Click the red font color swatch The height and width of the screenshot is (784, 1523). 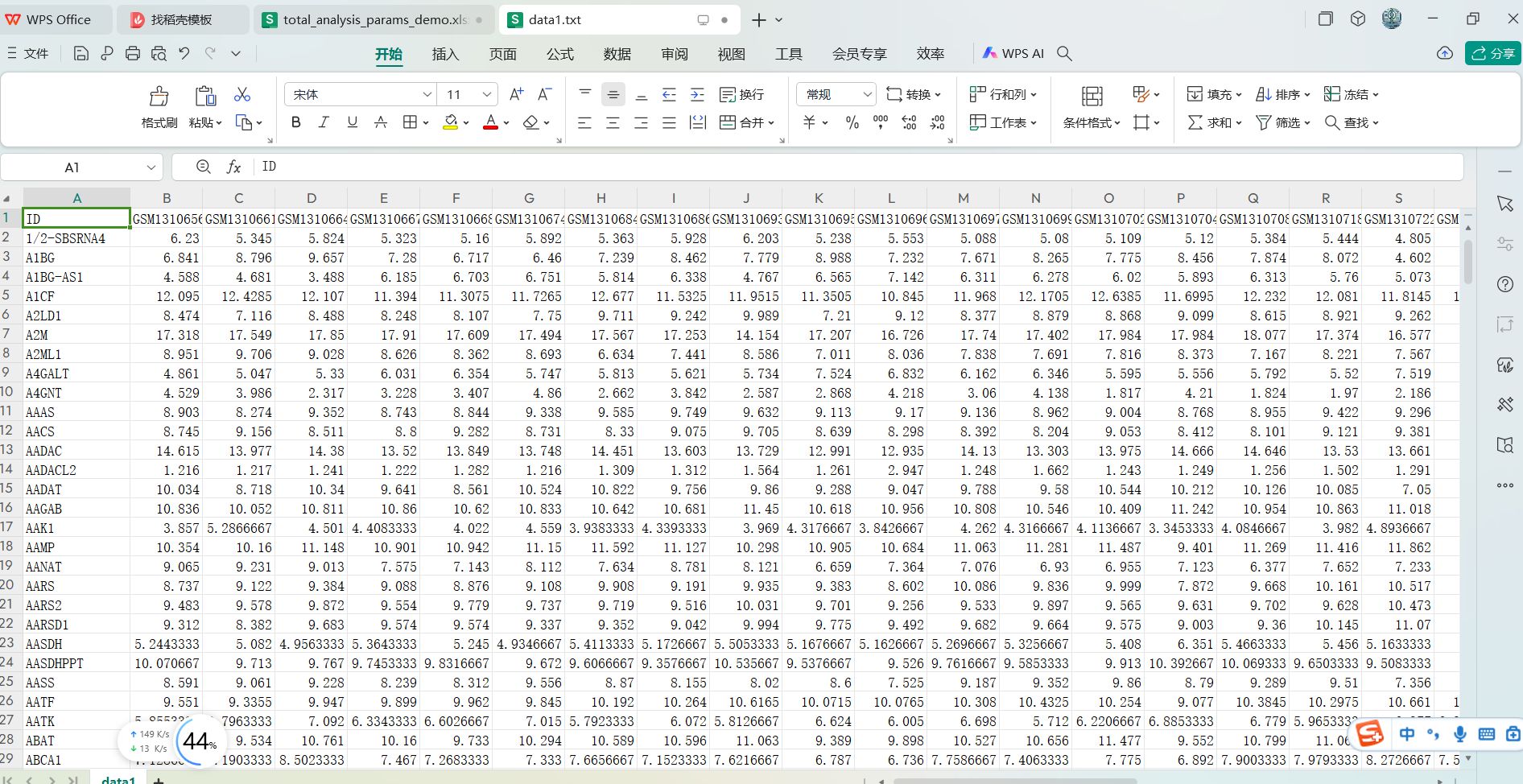[490, 122]
